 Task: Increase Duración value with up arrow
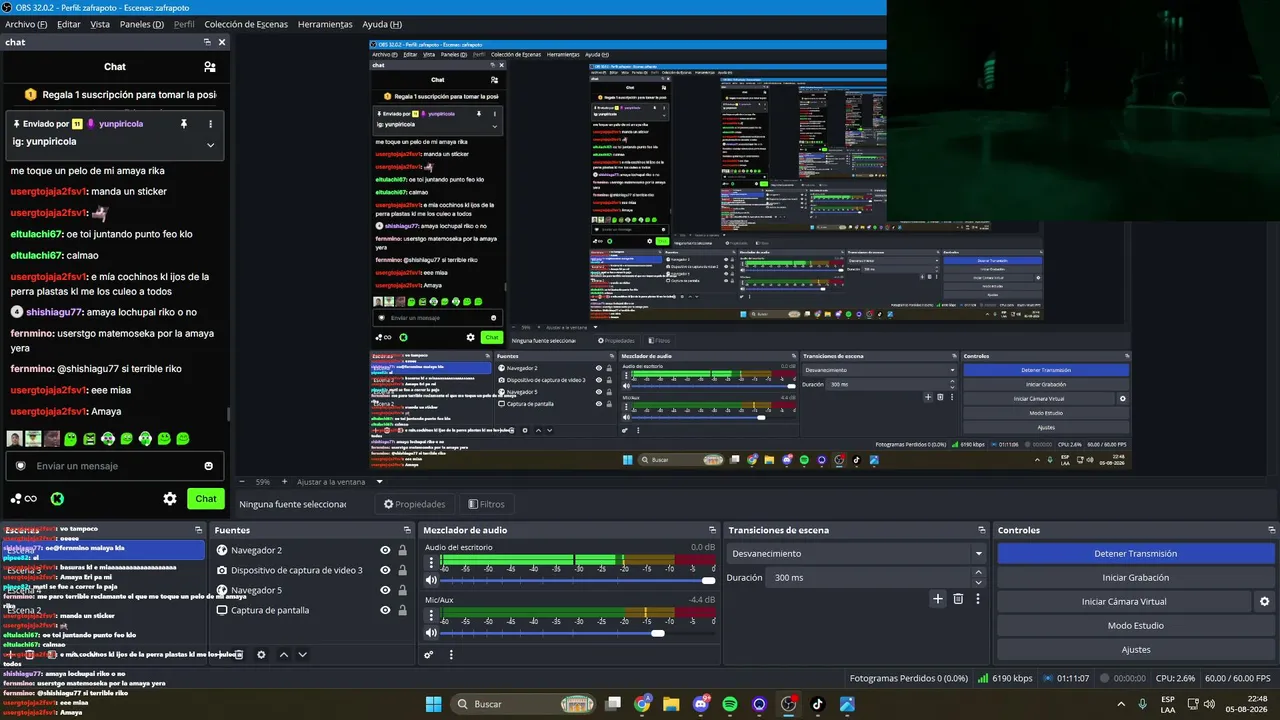[x=978, y=573]
